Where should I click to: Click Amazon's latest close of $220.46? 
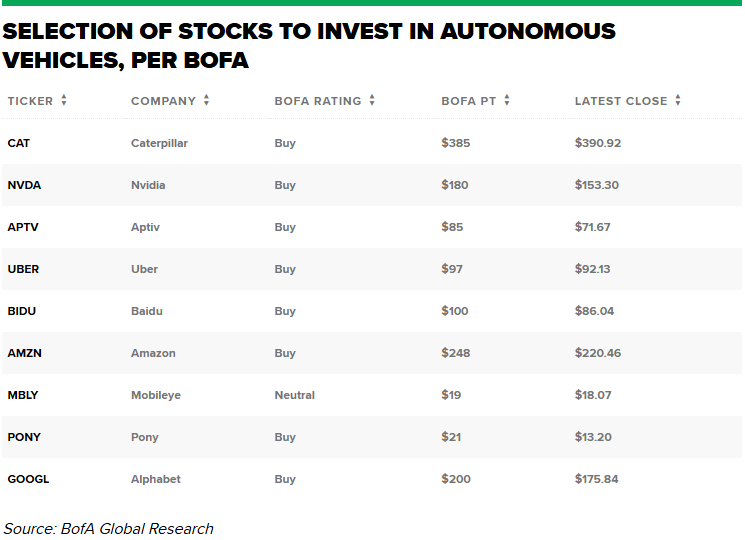(x=598, y=353)
